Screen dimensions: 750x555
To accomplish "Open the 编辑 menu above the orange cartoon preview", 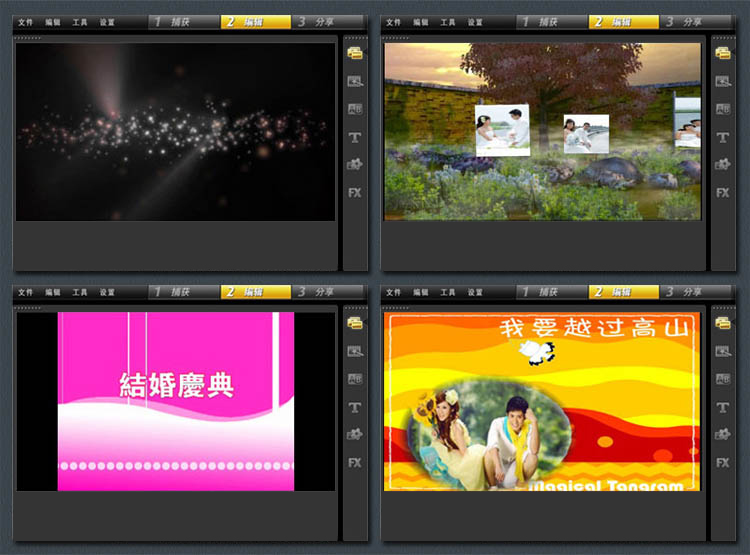I will [420, 292].
